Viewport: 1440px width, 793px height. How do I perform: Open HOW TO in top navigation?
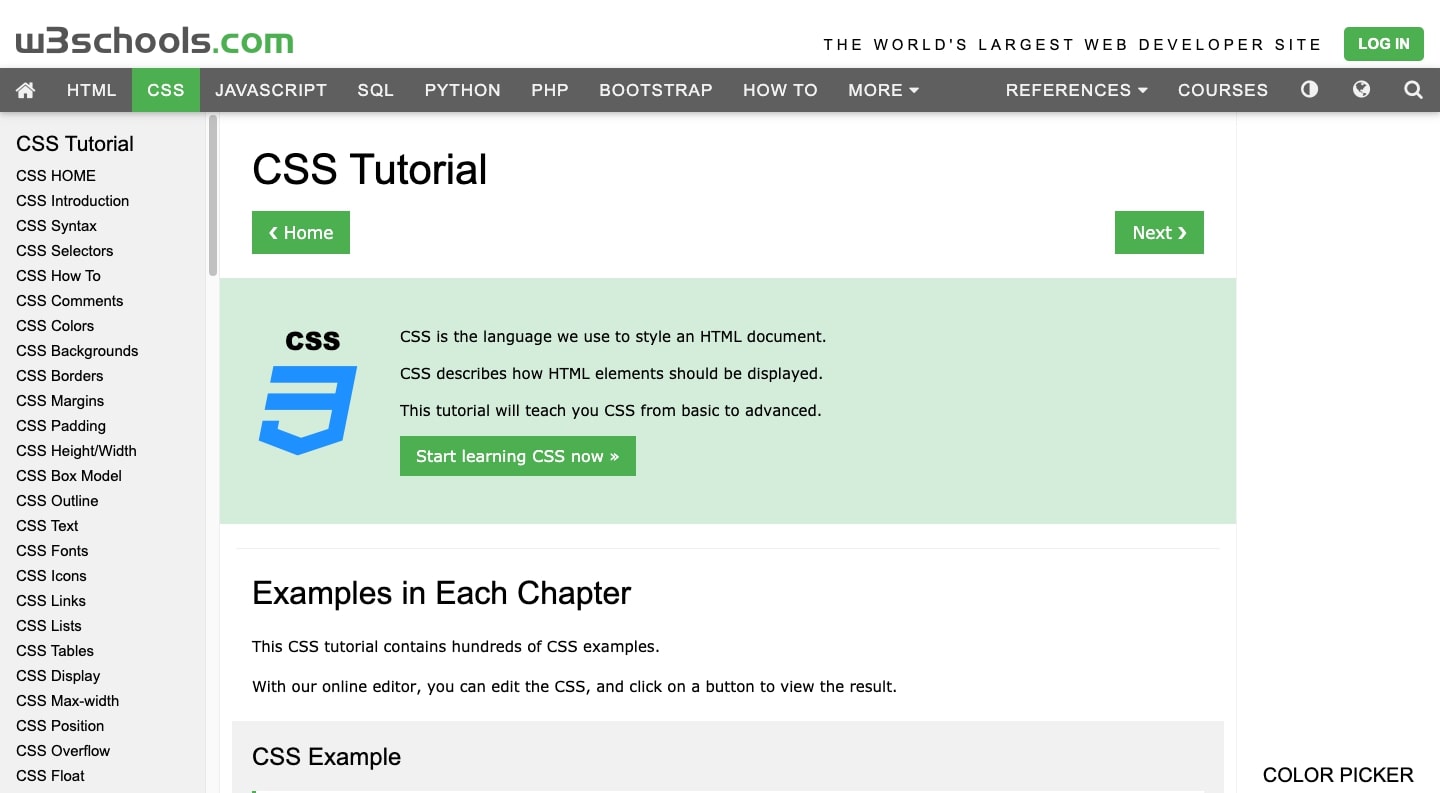coord(780,90)
